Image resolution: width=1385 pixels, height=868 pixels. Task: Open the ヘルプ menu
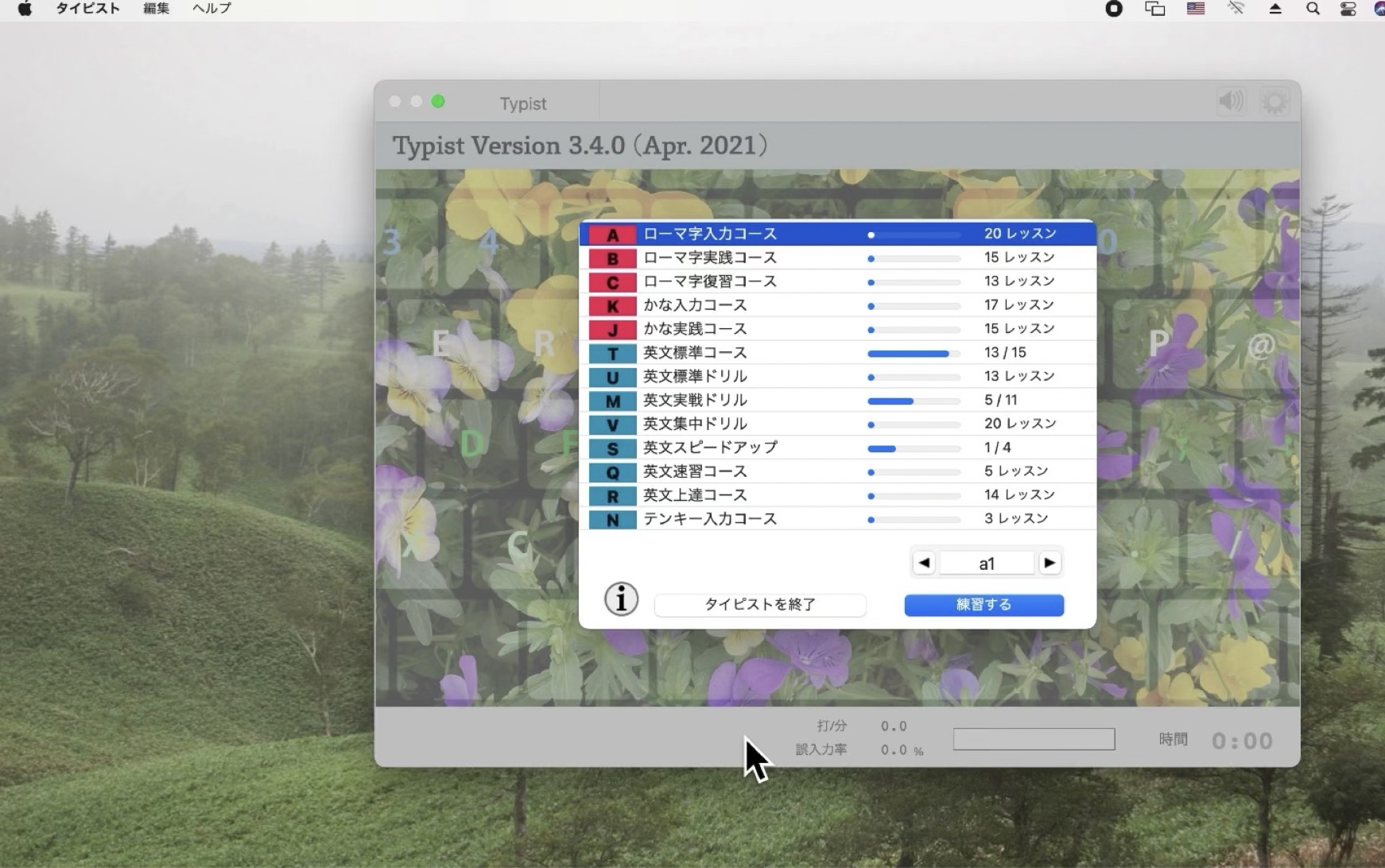(x=211, y=9)
